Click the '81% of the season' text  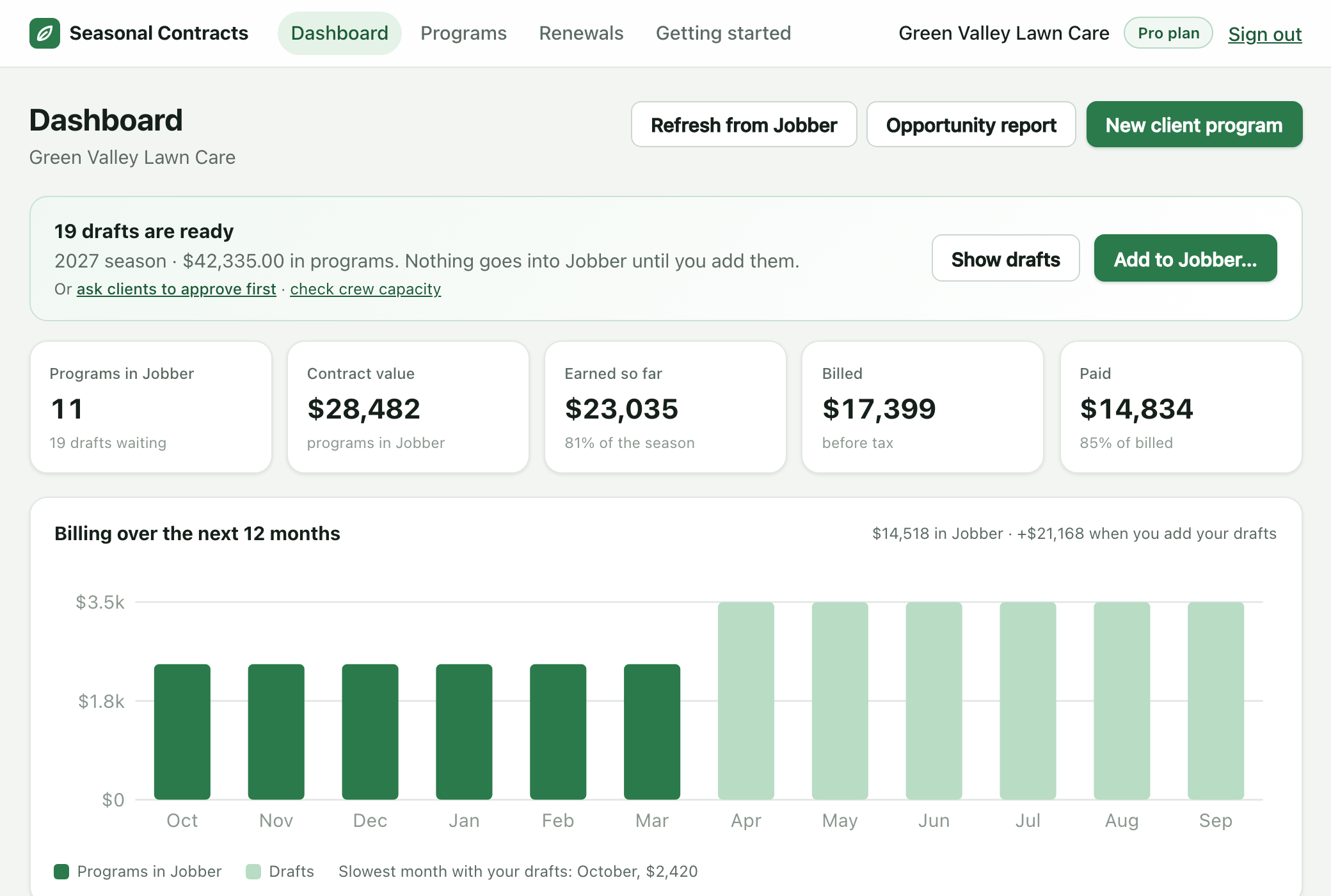[629, 443]
